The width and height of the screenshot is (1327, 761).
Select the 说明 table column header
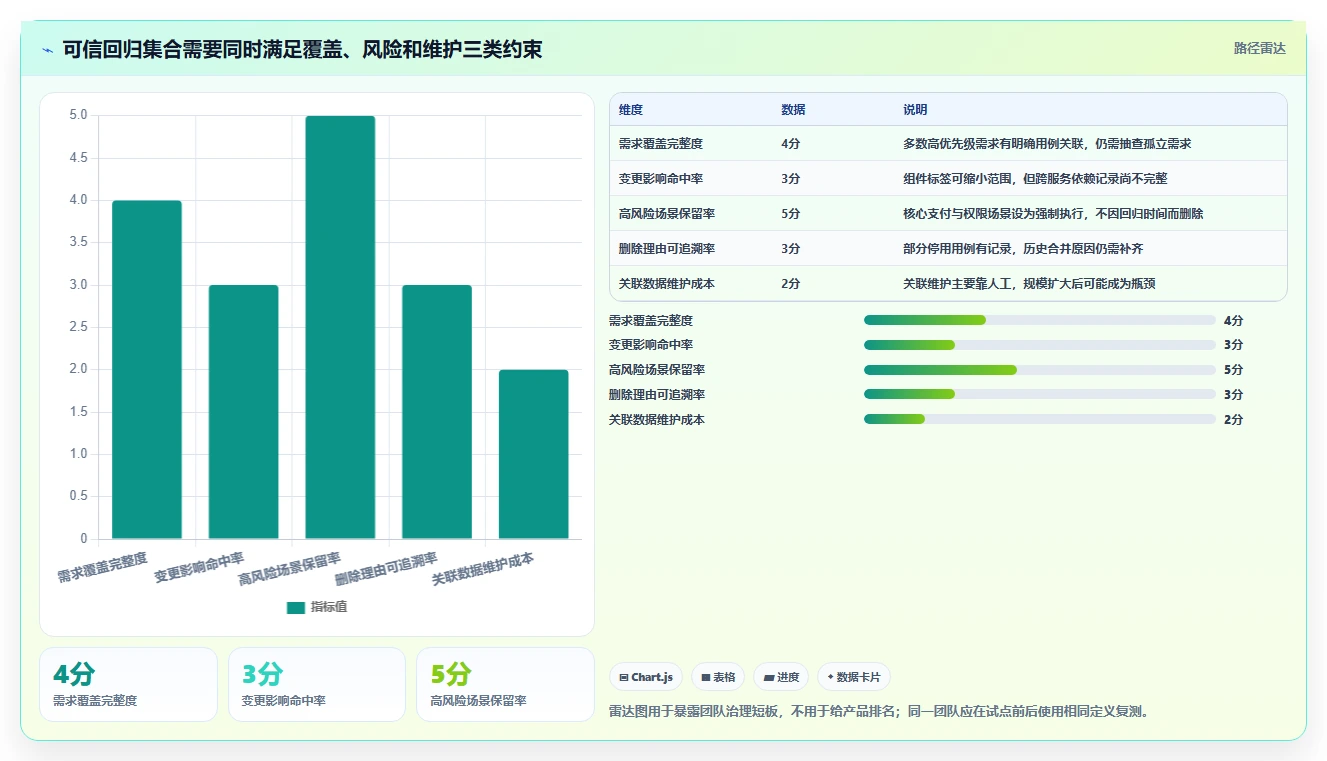click(x=915, y=110)
